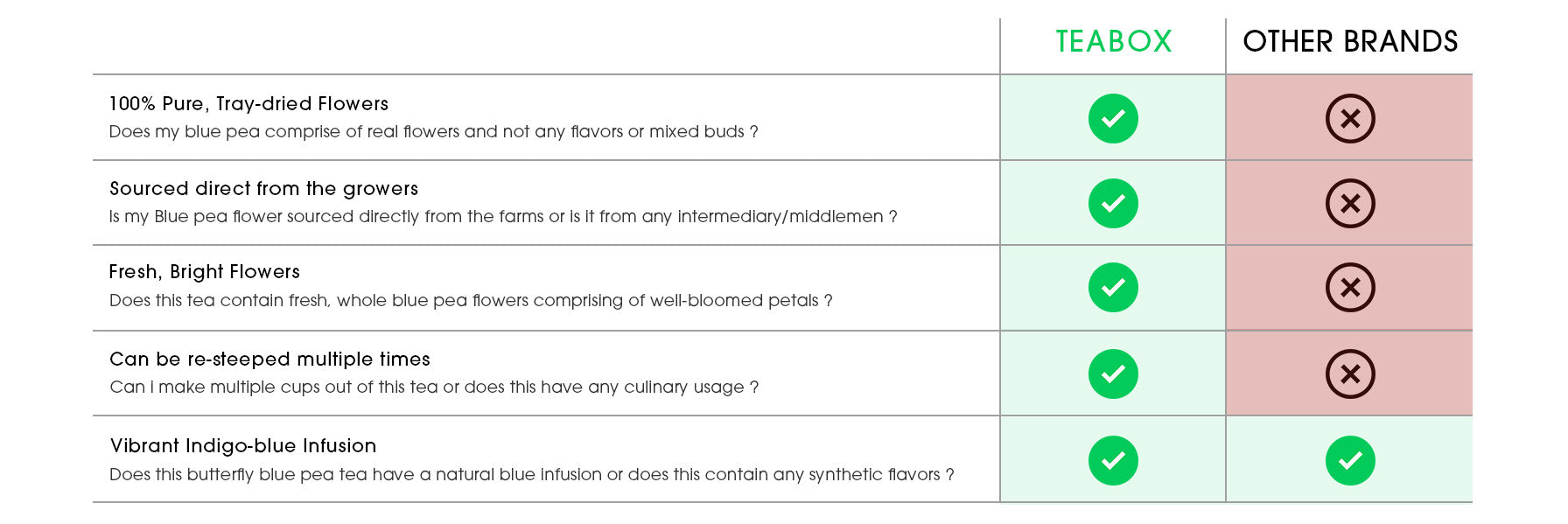The image size is (1568, 524).
Task: Click Other Brands X for Sourced direct row
Action: click(x=1350, y=203)
